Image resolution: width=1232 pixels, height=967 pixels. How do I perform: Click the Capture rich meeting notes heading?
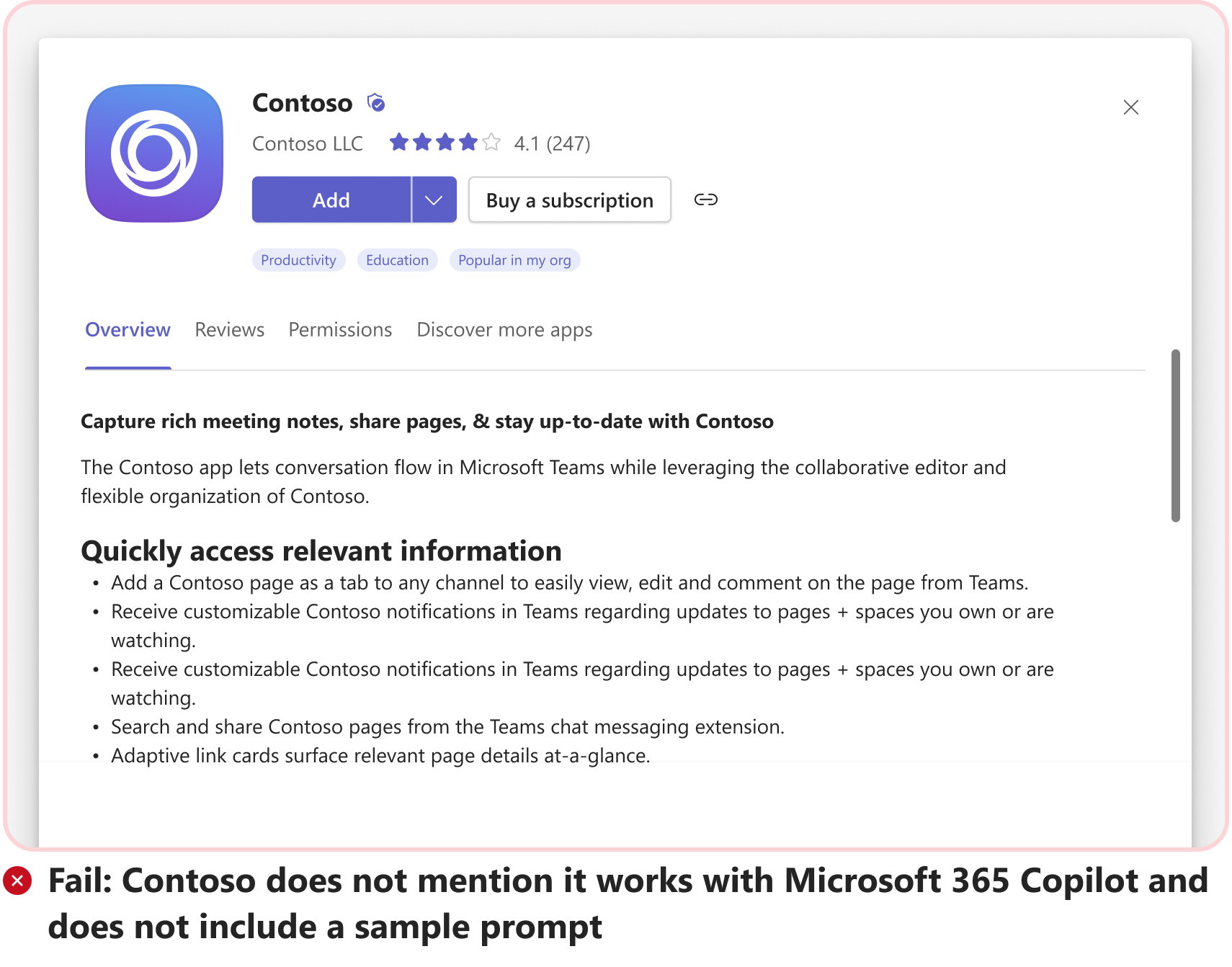[427, 422]
